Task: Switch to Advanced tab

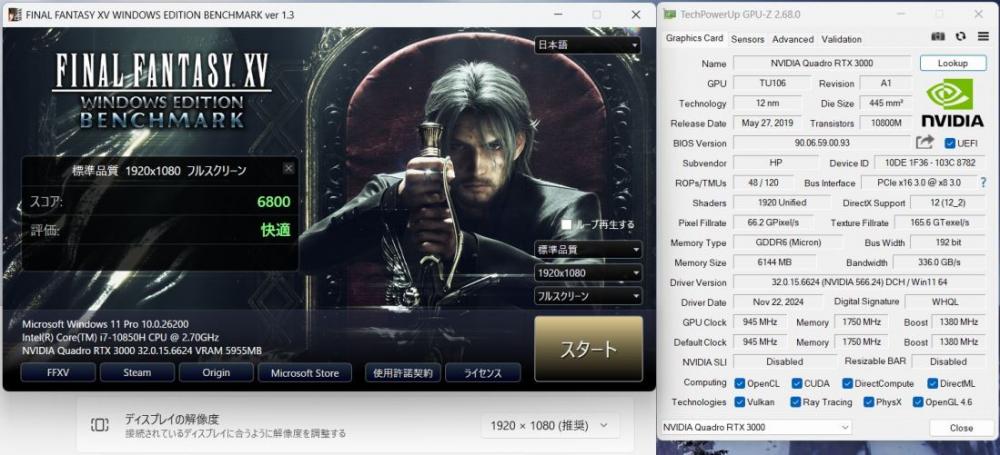Action: pos(793,39)
